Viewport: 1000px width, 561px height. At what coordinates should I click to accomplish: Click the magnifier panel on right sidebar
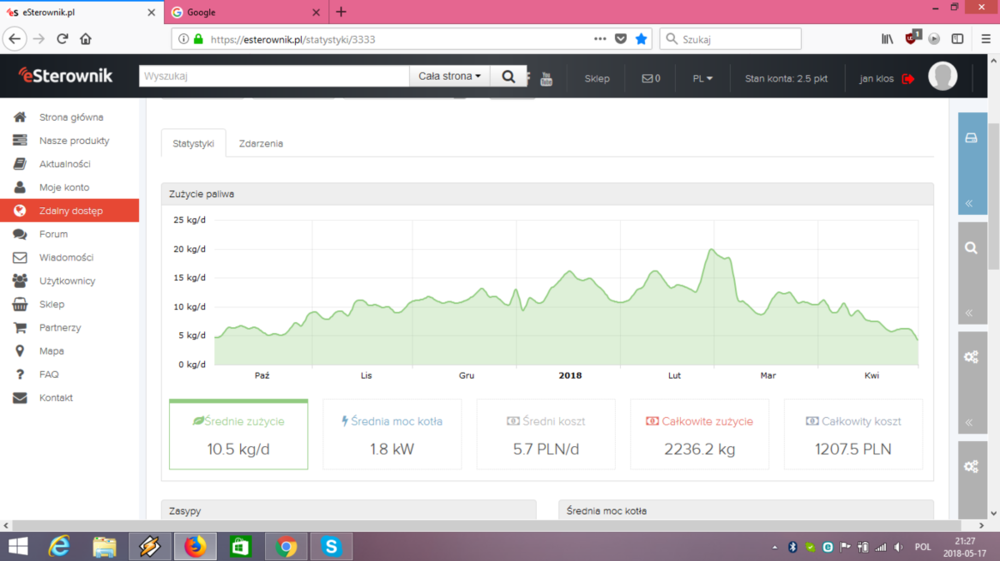coord(971,247)
